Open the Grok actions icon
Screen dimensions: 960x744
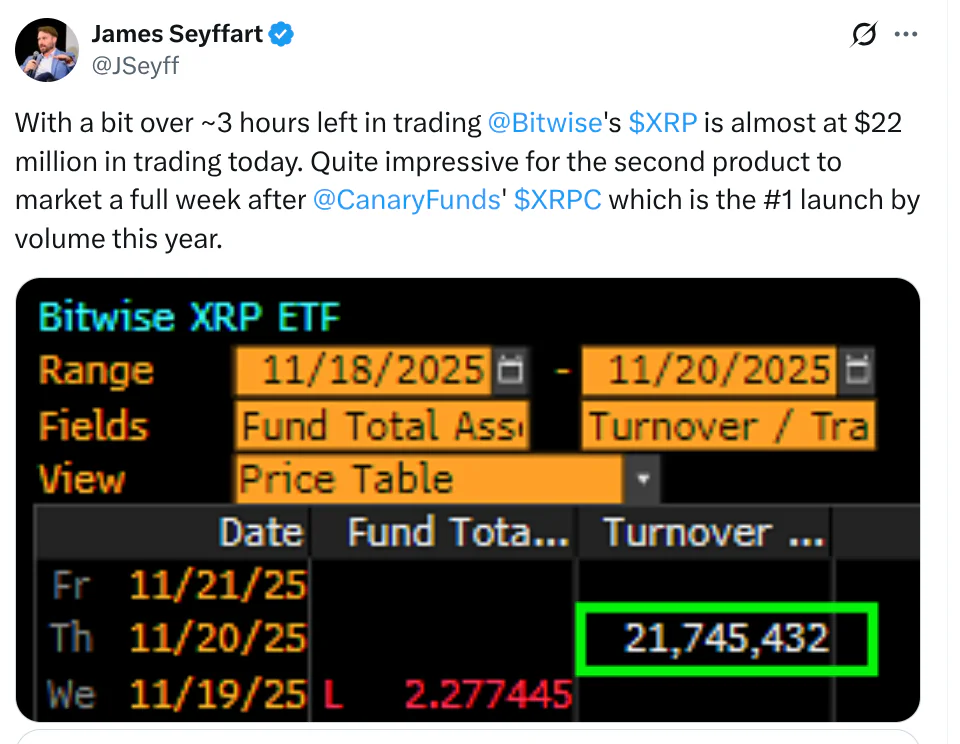(x=862, y=35)
